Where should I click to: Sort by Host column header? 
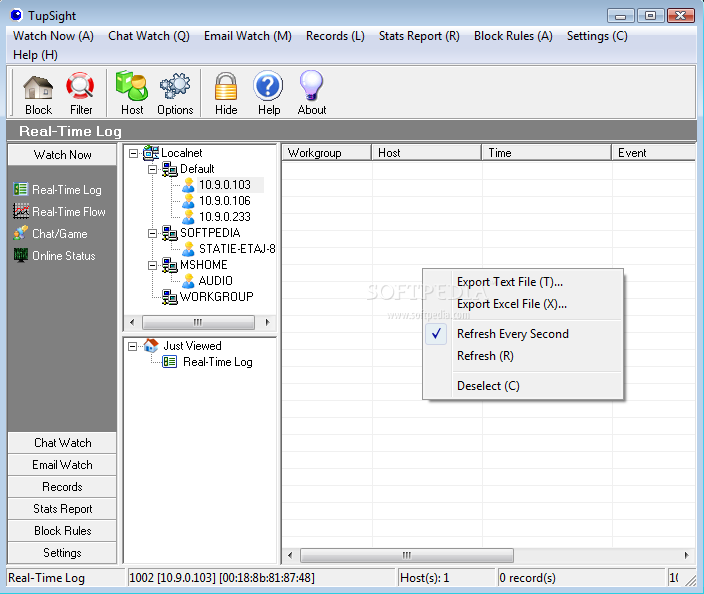pos(427,153)
